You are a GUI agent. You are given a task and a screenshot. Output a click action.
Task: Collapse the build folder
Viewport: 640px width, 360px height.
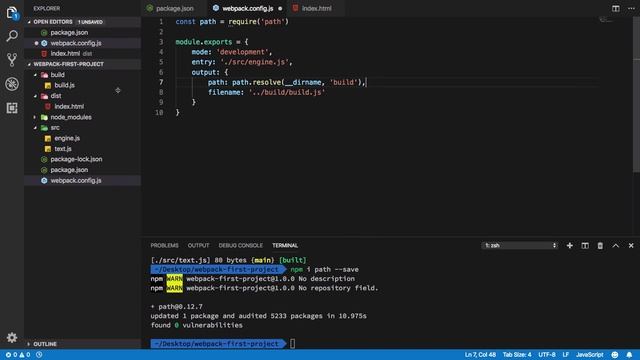point(36,75)
